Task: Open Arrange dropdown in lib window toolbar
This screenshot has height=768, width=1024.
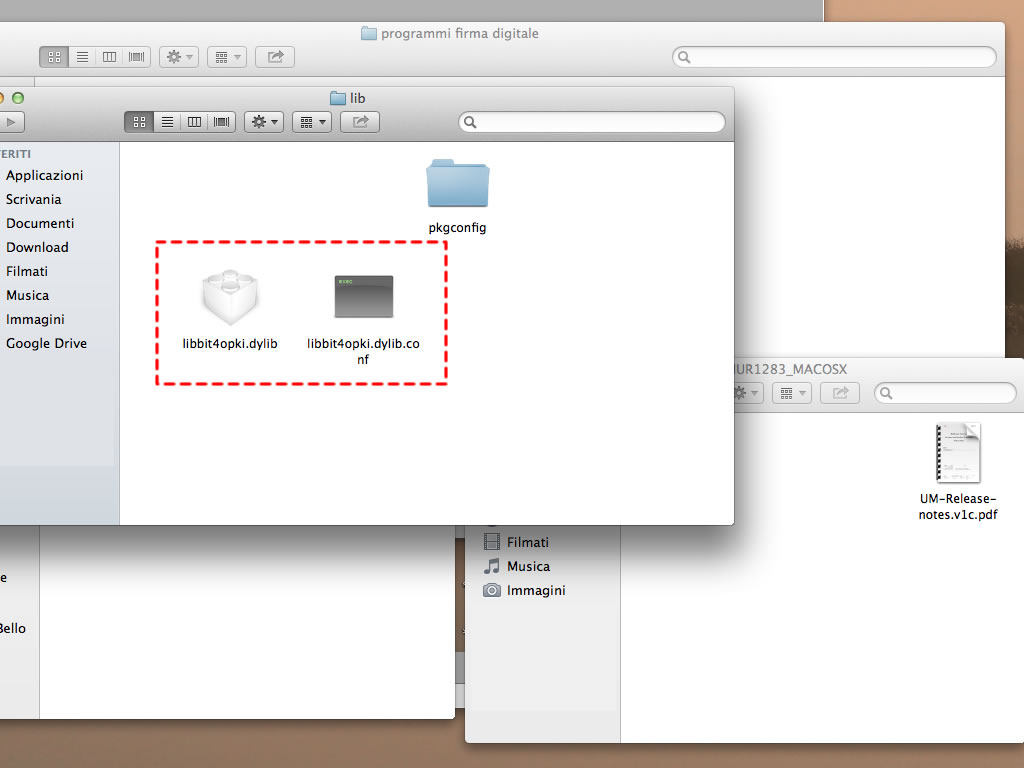Action: point(312,122)
